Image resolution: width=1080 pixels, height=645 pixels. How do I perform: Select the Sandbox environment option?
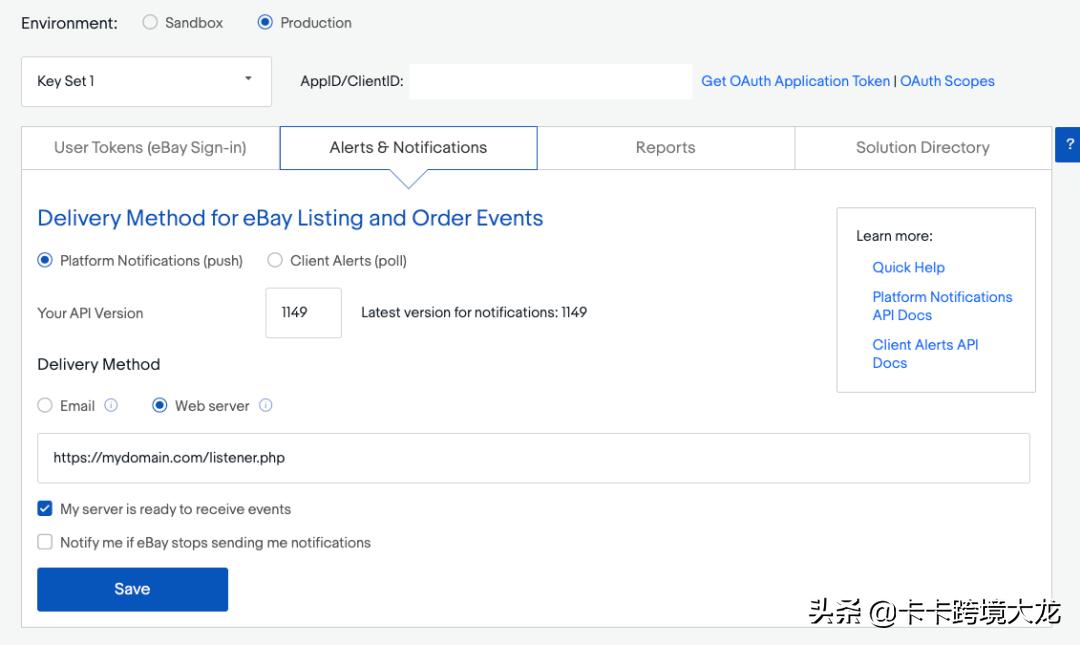tap(150, 22)
